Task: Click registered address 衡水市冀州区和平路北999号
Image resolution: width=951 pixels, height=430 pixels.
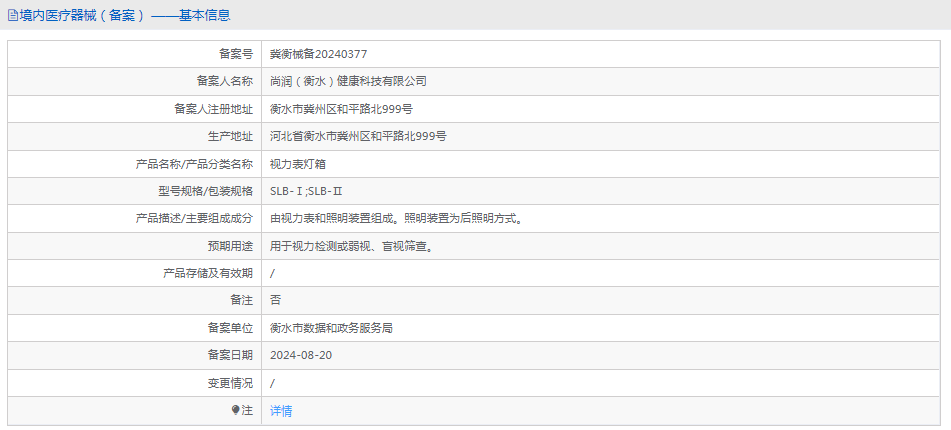Action: (341, 109)
